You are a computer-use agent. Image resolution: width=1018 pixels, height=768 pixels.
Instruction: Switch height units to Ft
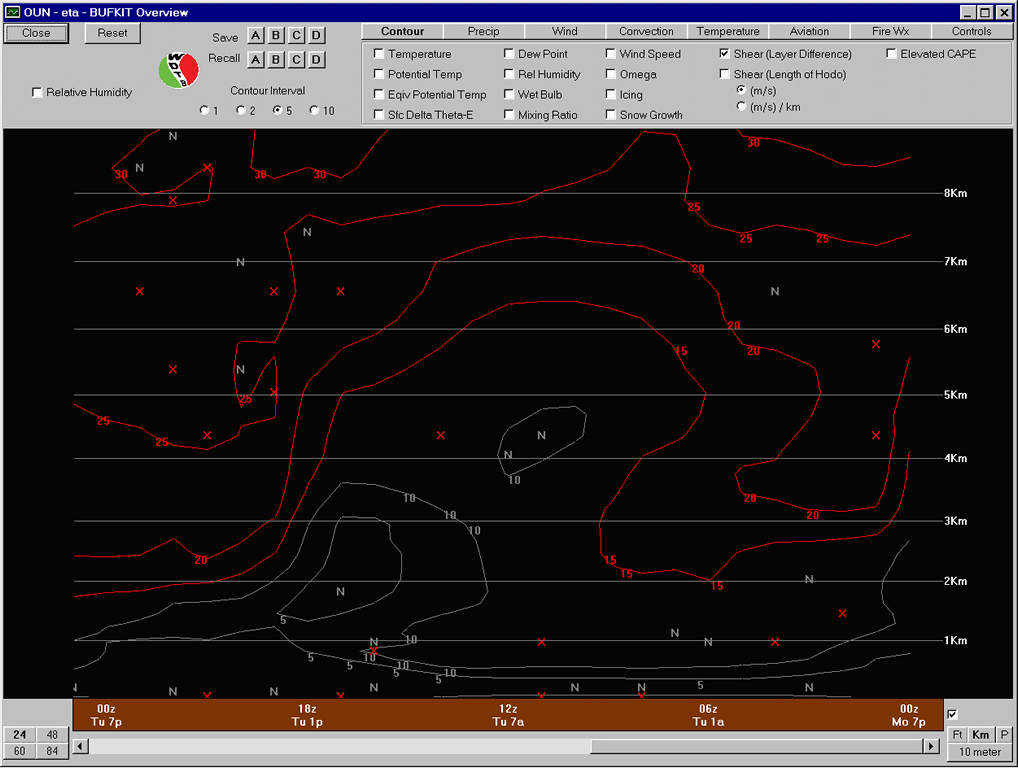coord(957,734)
